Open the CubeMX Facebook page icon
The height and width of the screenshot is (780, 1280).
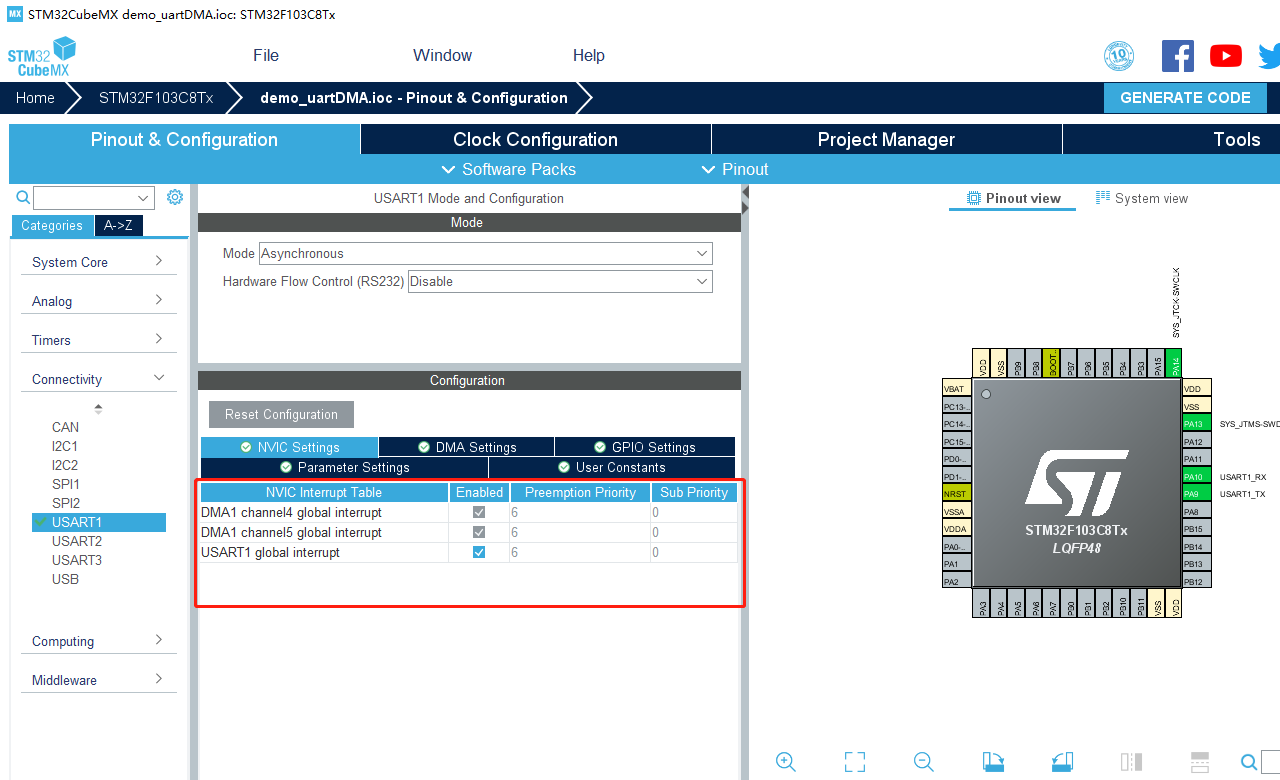click(x=1177, y=56)
